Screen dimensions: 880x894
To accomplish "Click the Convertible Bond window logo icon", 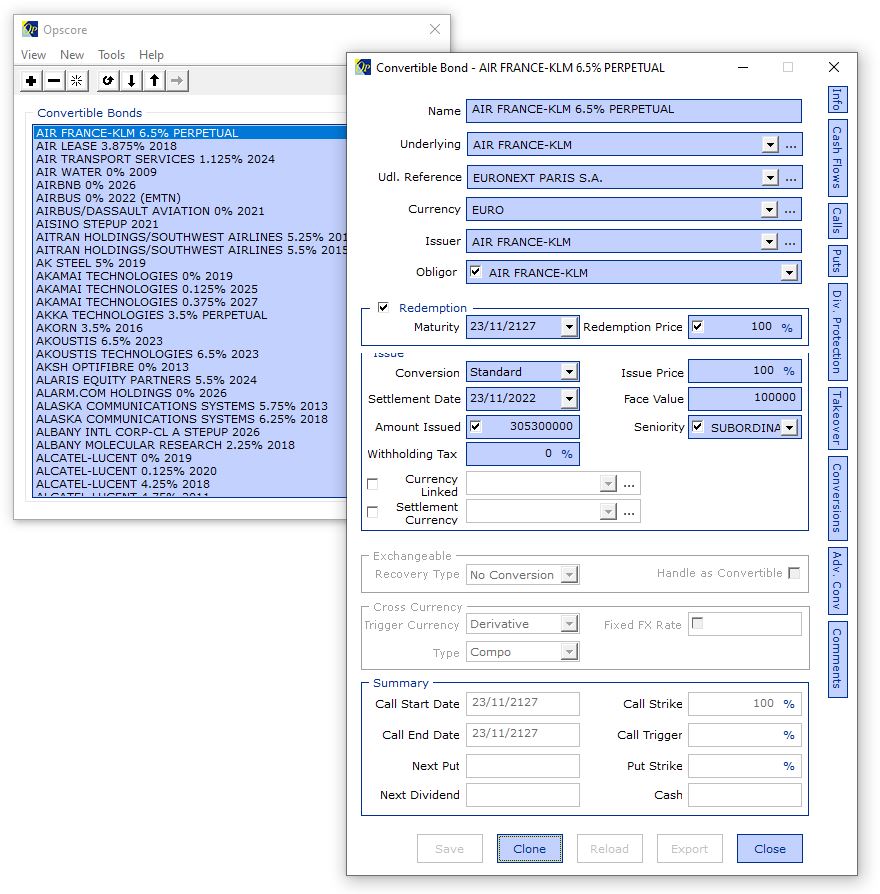I will point(363,67).
